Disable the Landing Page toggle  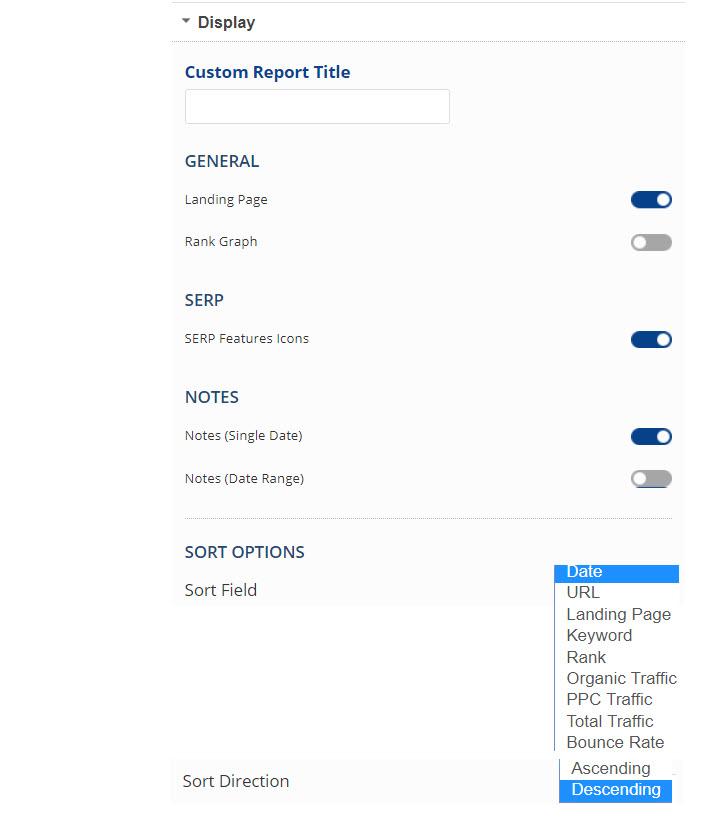point(651,200)
